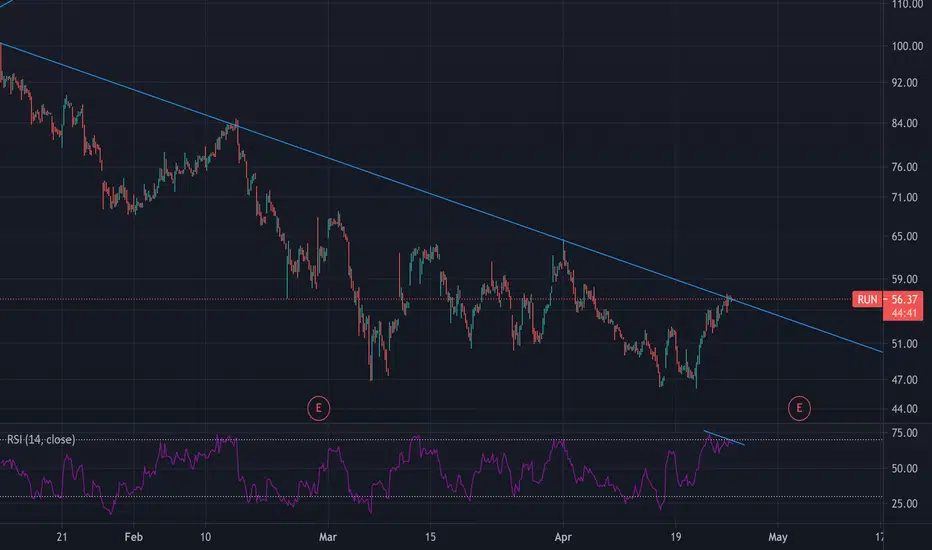Select the RSI (14, close) indicator label
Viewport: 932px width, 550px height.
click(x=41, y=439)
